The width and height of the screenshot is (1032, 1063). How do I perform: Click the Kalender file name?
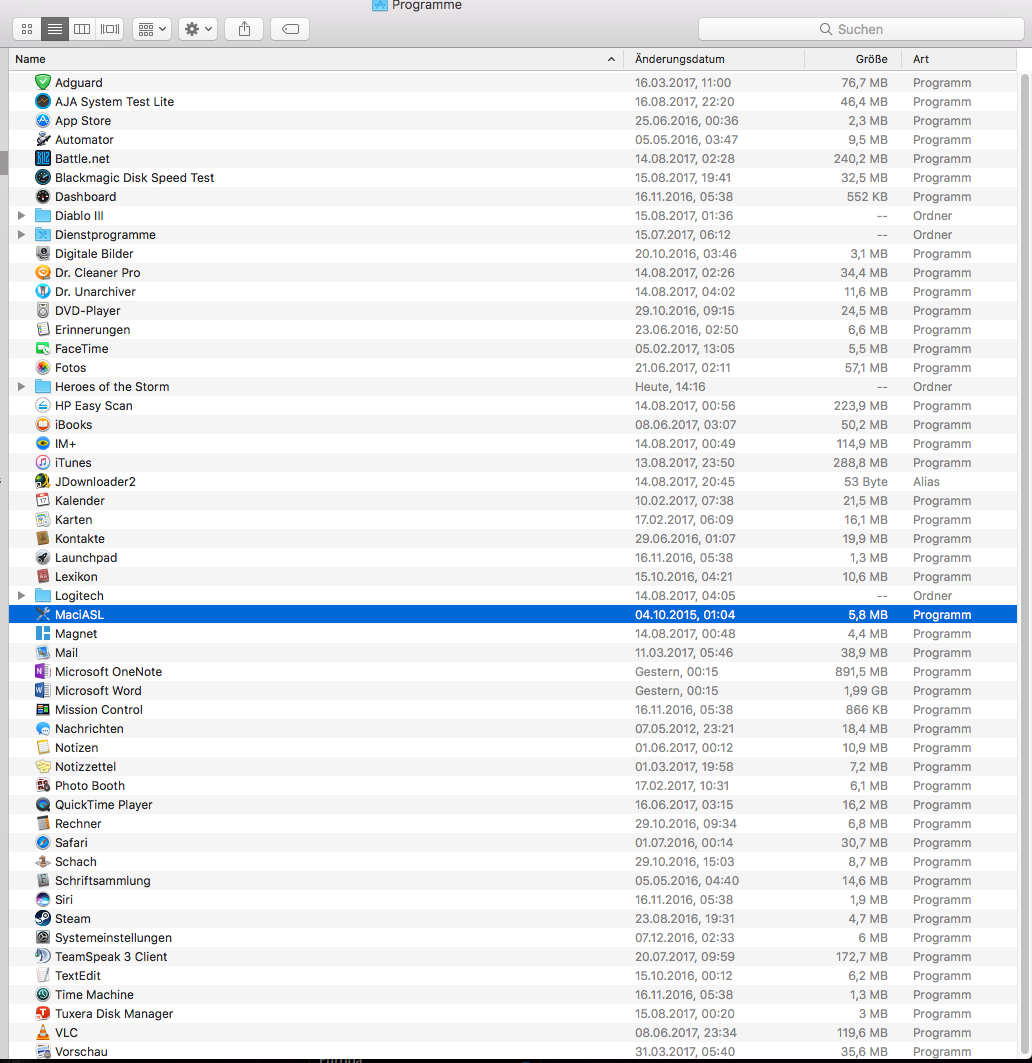tap(79, 500)
